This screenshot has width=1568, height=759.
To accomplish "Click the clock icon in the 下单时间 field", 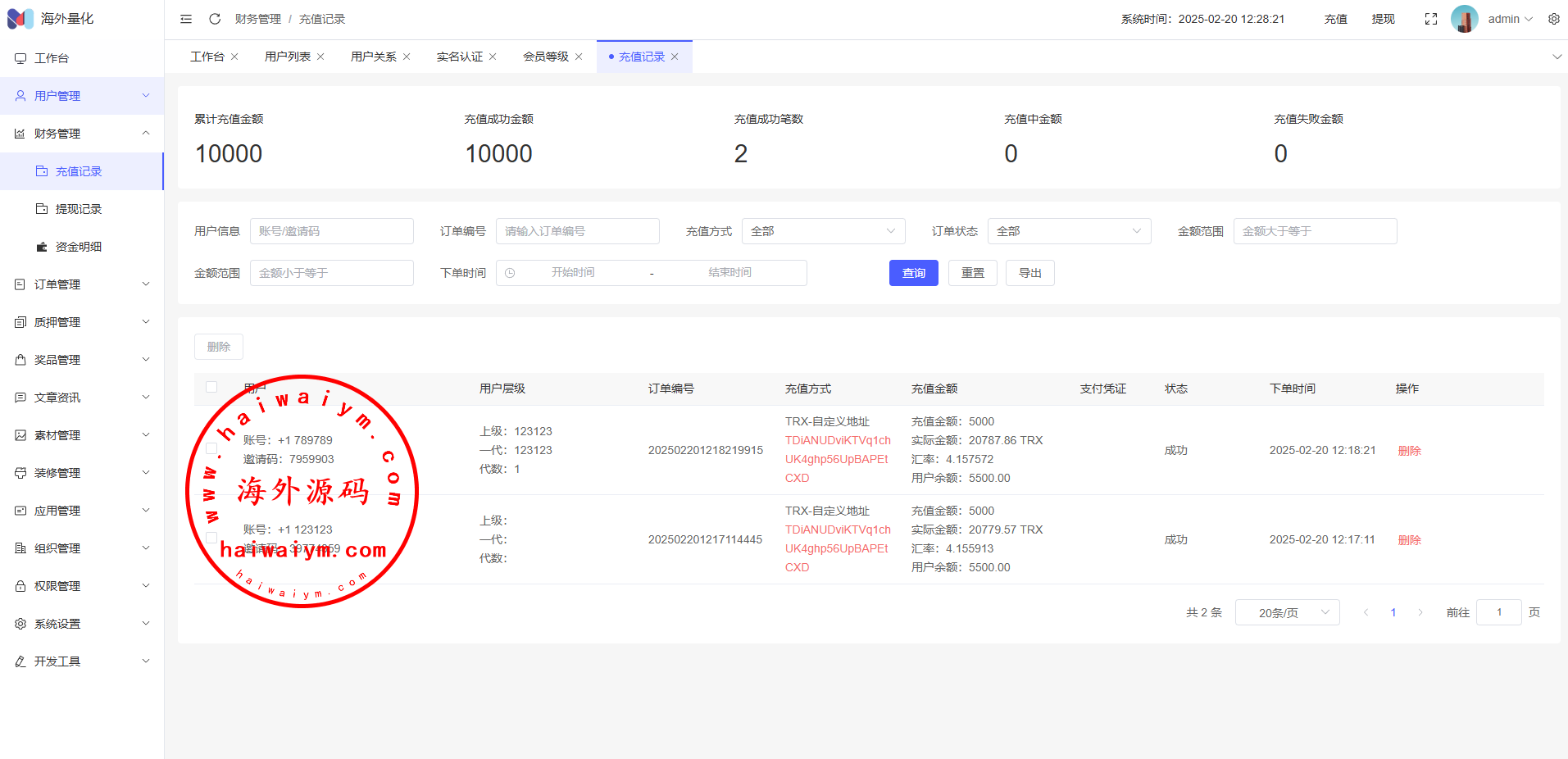I will (510, 273).
